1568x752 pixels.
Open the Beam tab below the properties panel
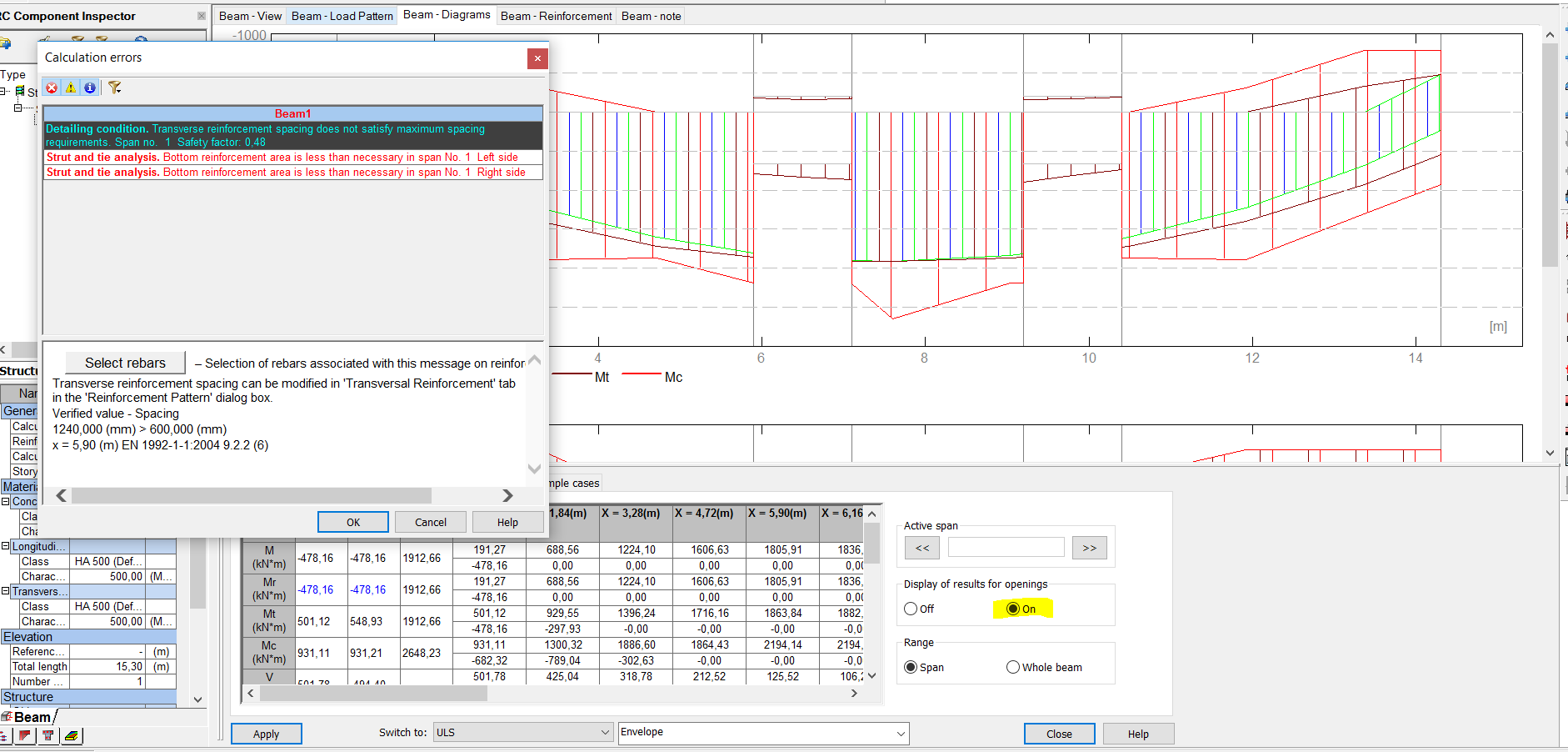pos(30,717)
